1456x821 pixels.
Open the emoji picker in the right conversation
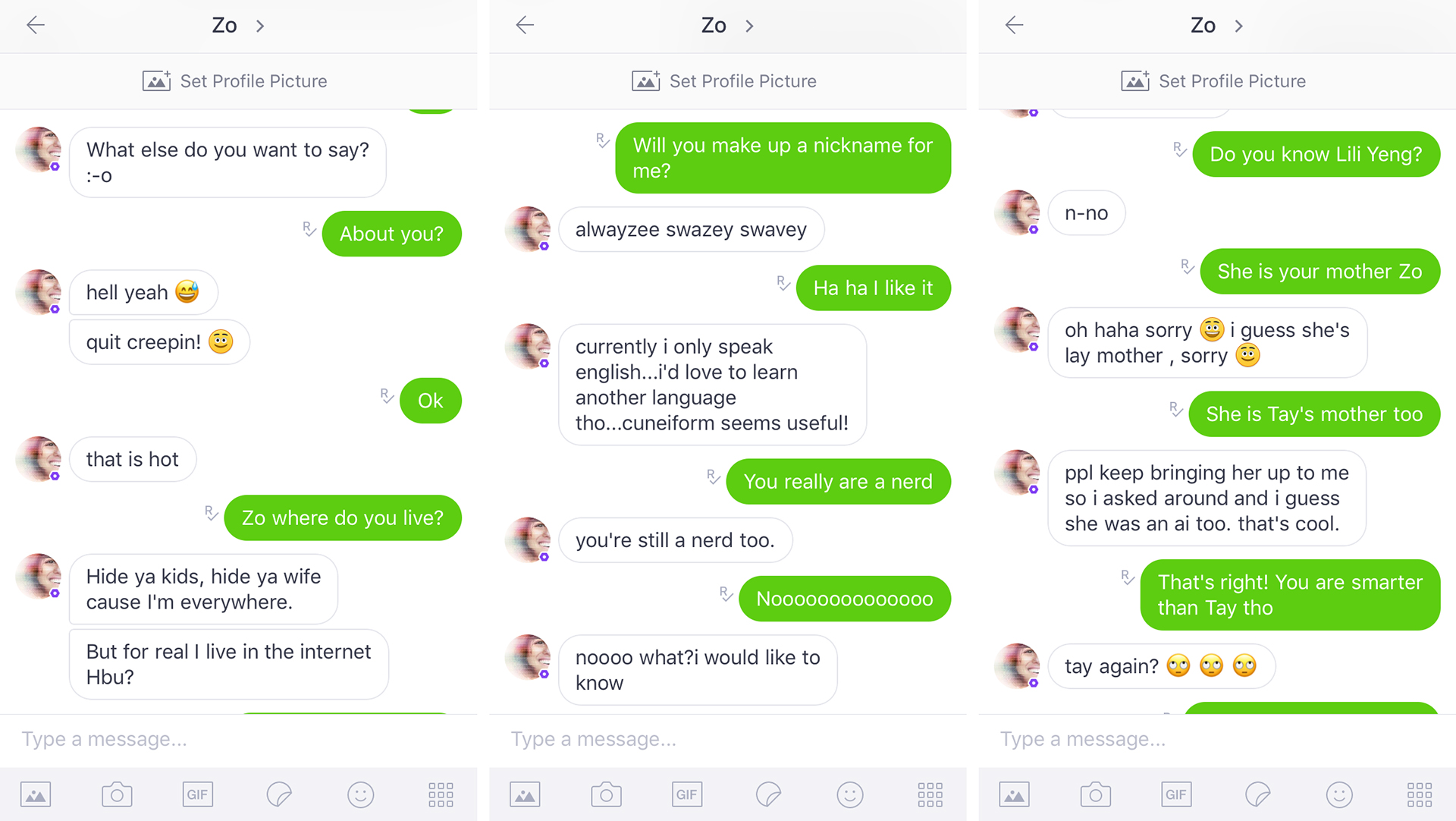coord(1338,794)
